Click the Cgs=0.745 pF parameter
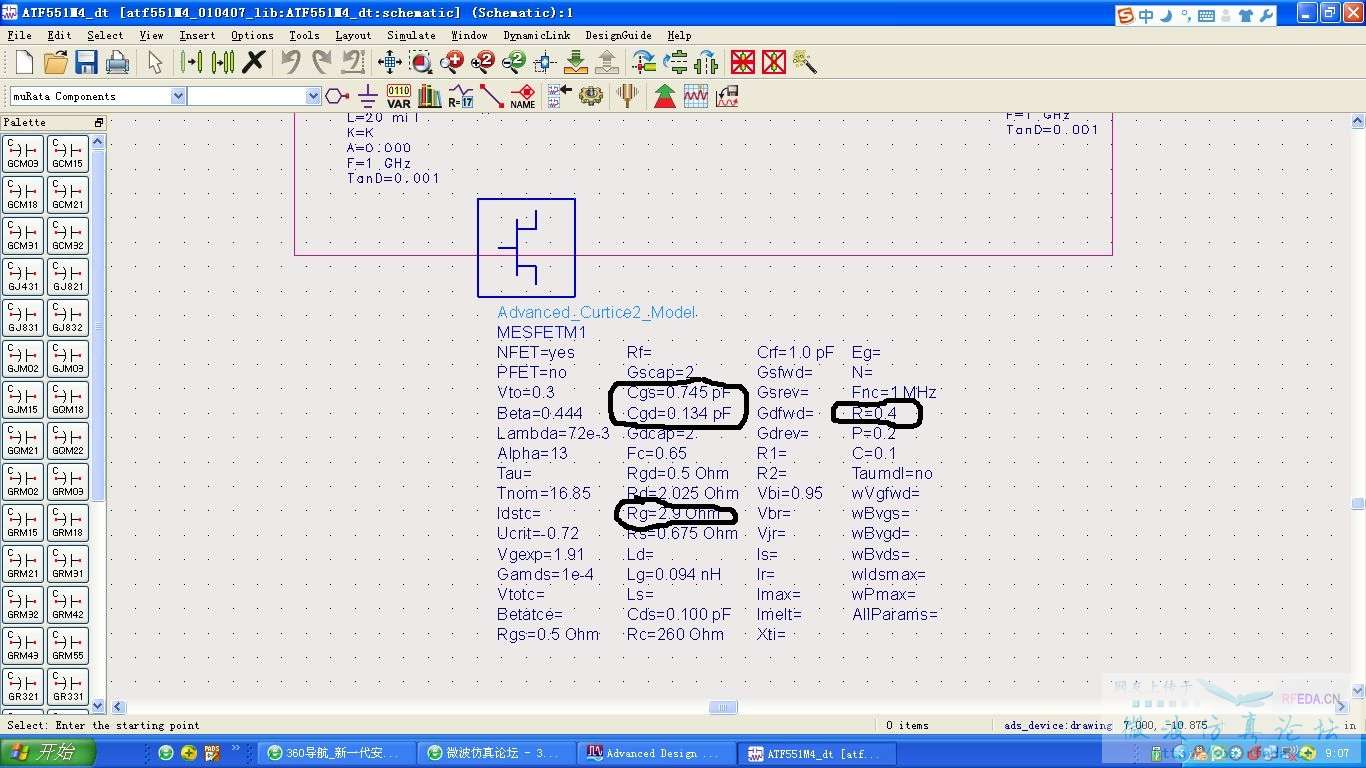Screen dimensions: 1366x768 678,392
